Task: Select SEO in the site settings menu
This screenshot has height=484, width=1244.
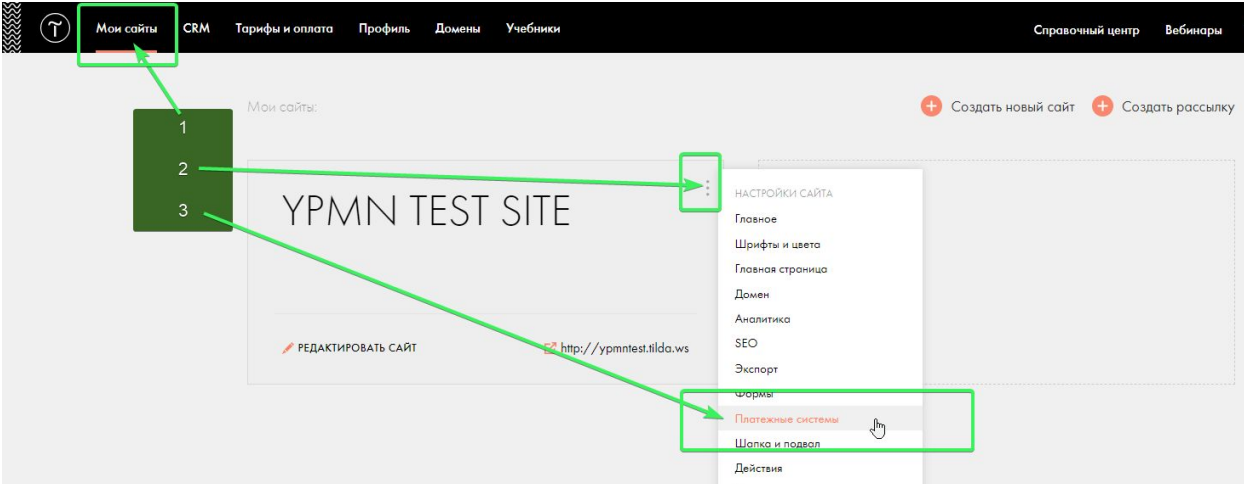Action: pos(746,344)
